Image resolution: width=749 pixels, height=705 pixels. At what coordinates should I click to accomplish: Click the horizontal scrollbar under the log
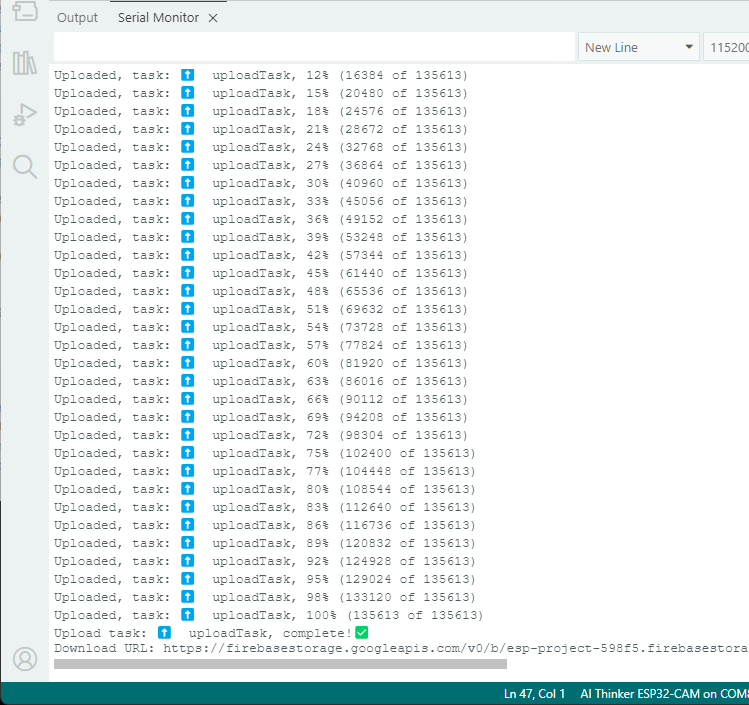coord(280,664)
